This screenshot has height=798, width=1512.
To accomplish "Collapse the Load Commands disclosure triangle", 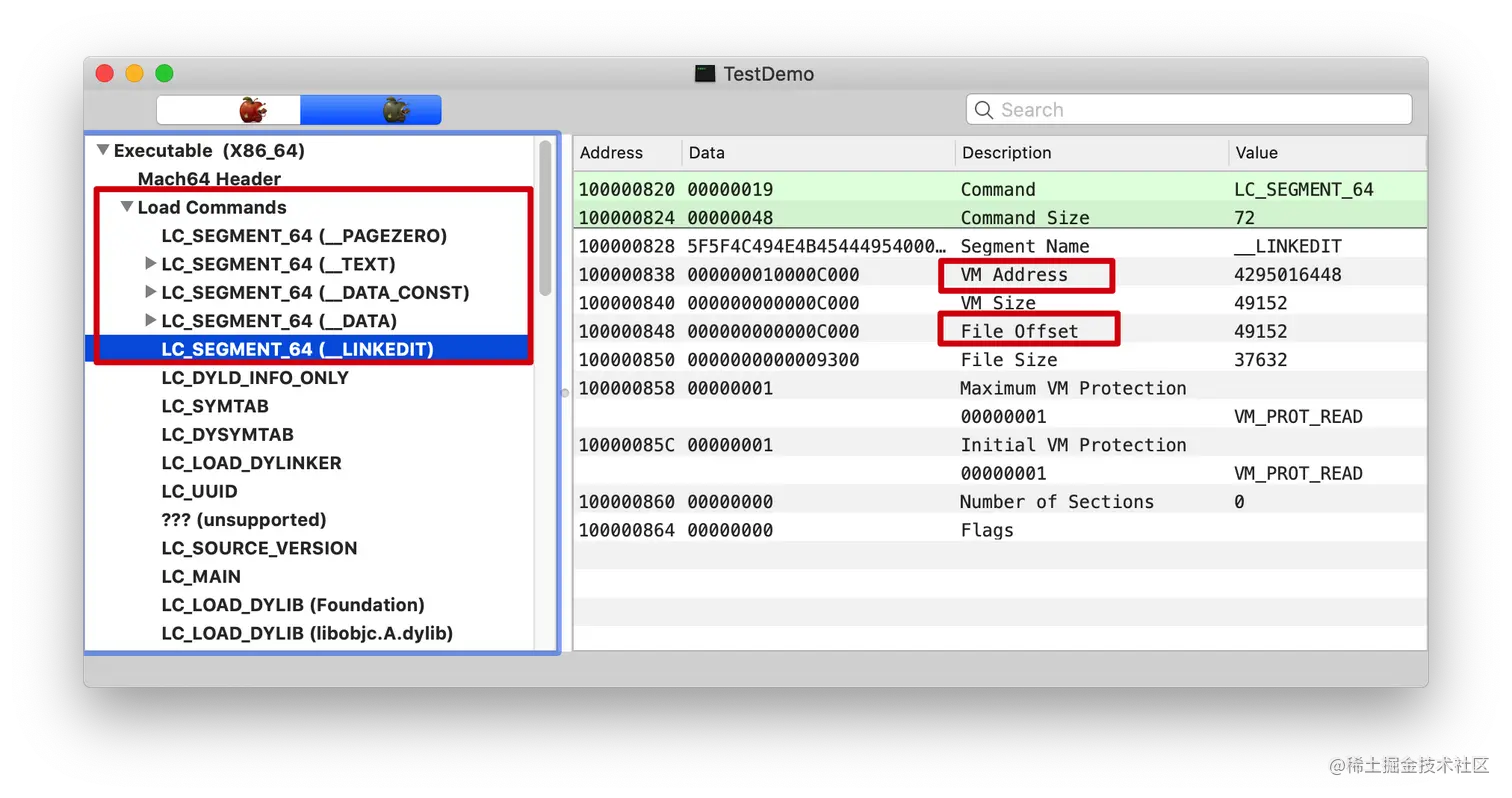I will tap(126, 207).
